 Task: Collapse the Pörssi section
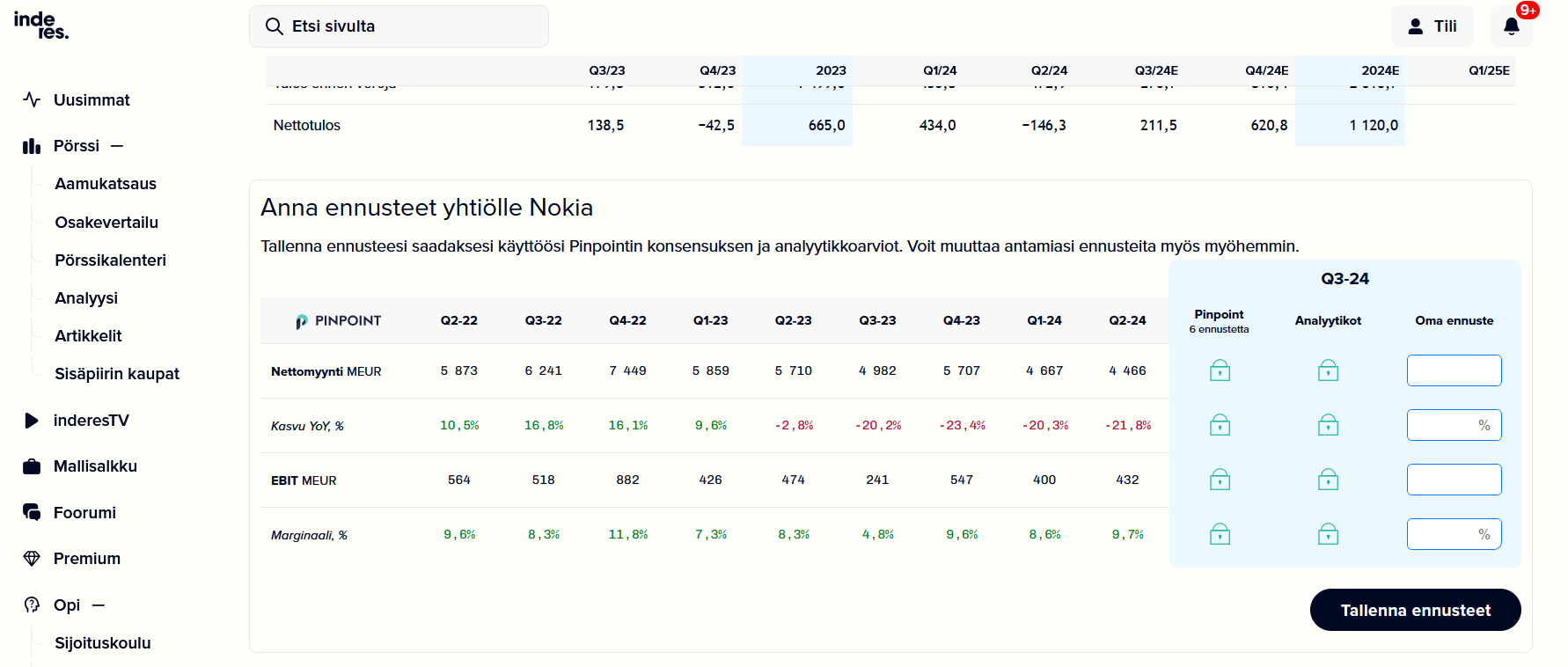pos(117,146)
